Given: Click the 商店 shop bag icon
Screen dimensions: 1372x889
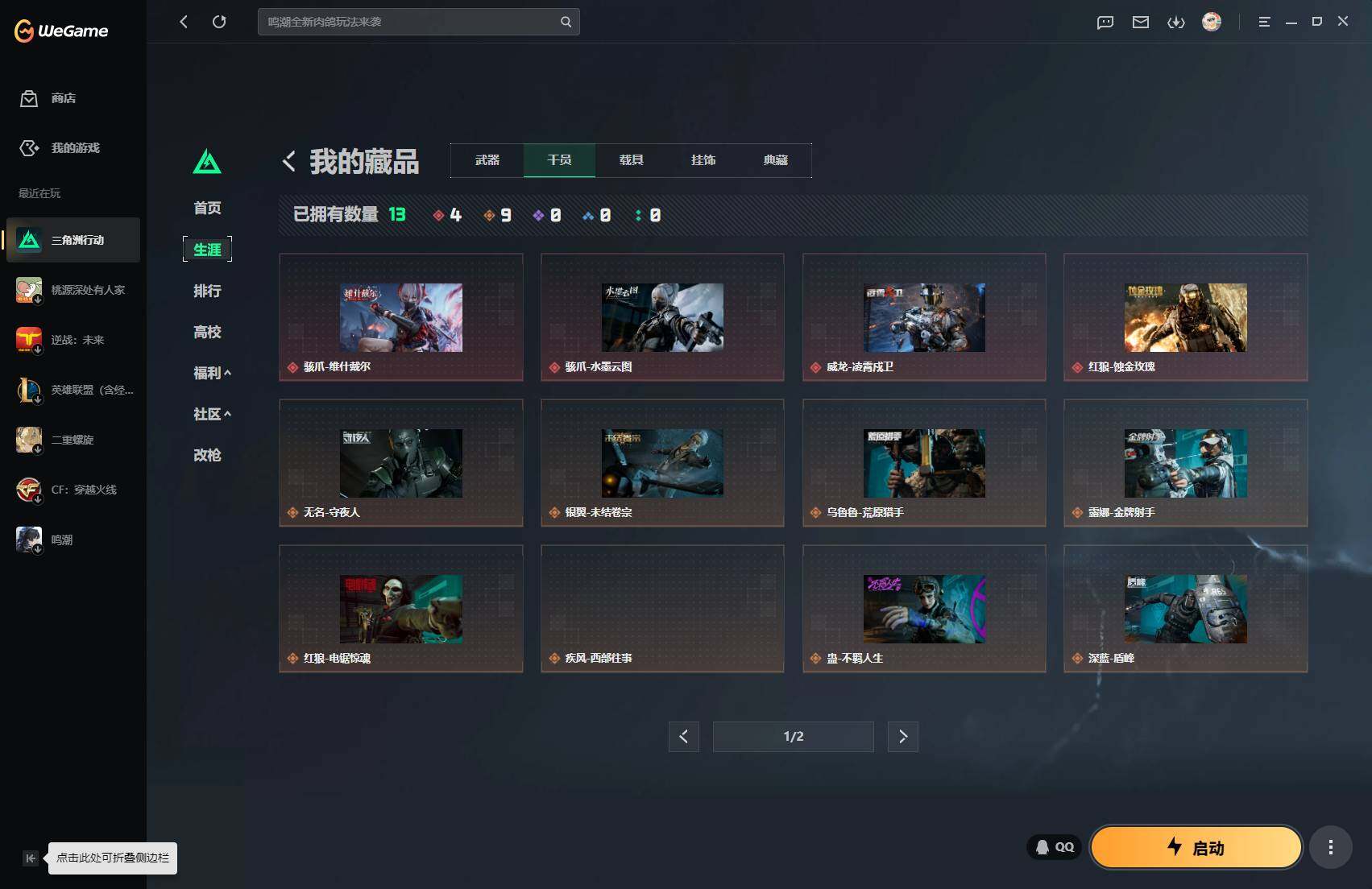Looking at the screenshot, I should point(29,98).
